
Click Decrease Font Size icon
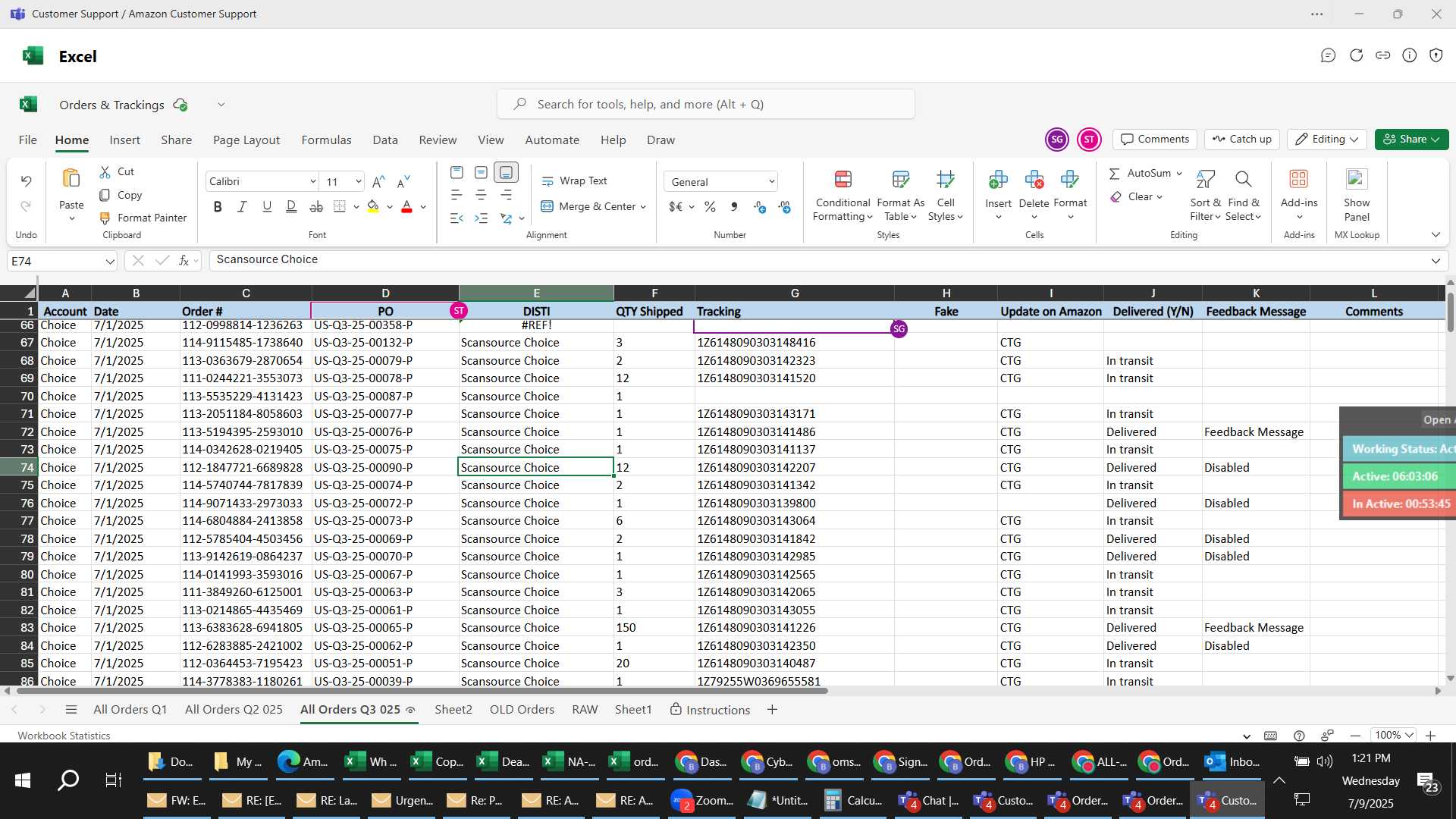click(x=403, y=181)
